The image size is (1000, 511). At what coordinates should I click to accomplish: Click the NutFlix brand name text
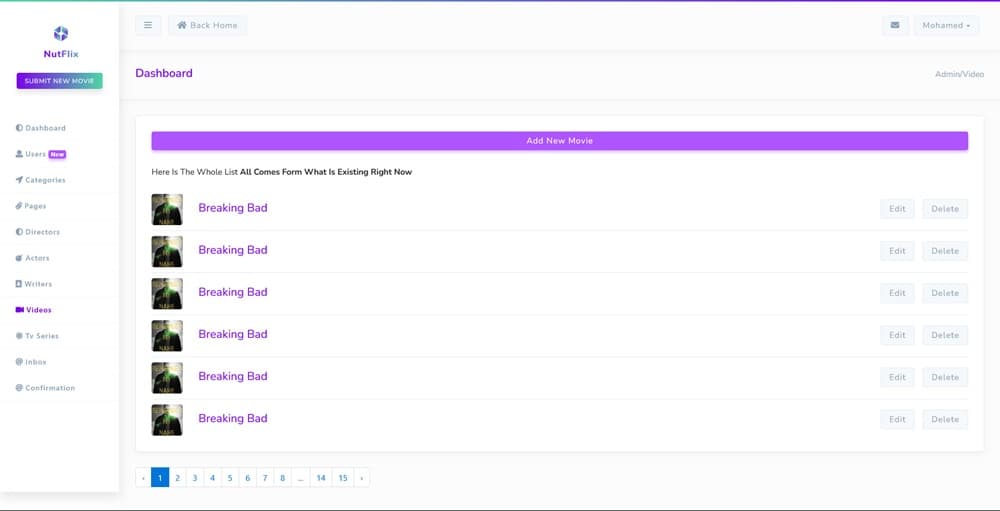point(61,54)
